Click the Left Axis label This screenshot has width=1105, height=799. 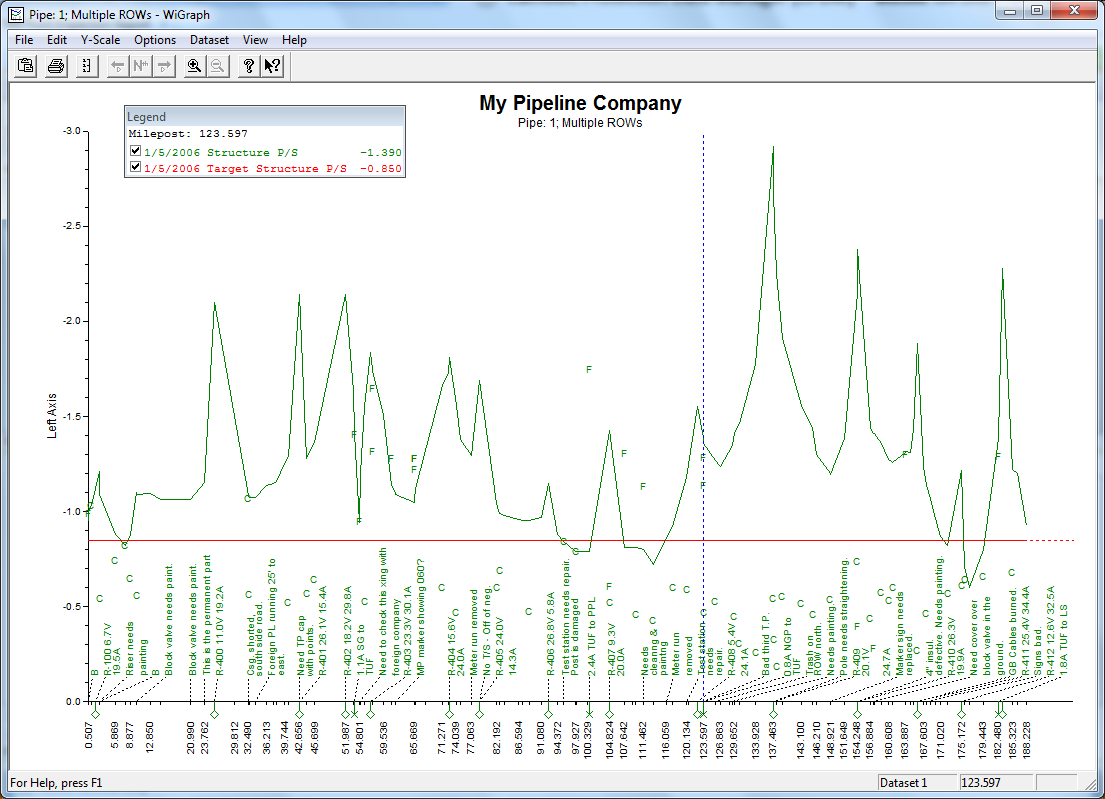pos(51,416)
